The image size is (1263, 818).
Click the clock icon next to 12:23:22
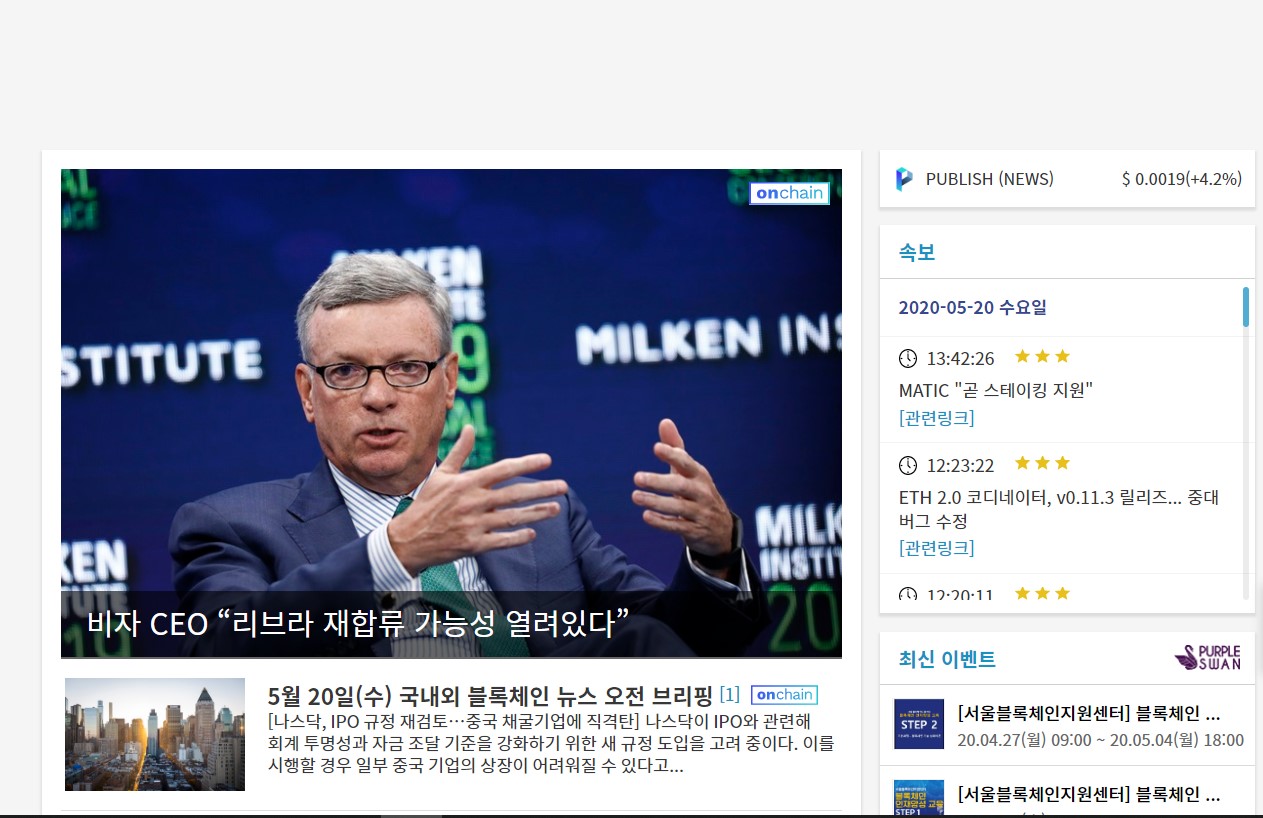click(908, 465)
